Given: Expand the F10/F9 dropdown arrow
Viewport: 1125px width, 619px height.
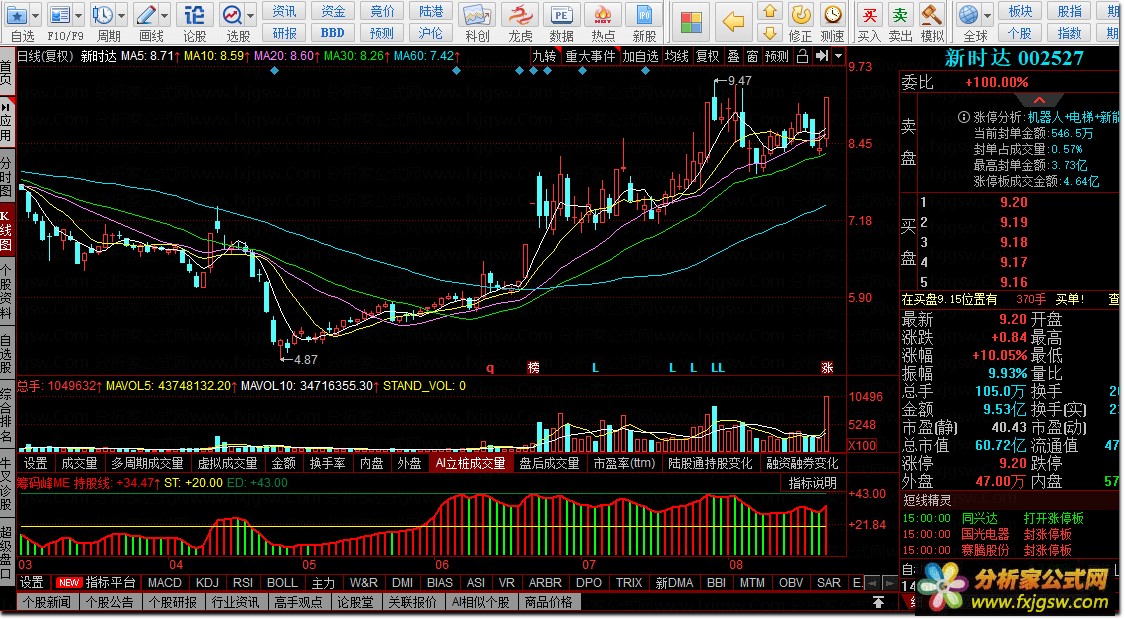Looking at the screenshot, I should [79, 14].
